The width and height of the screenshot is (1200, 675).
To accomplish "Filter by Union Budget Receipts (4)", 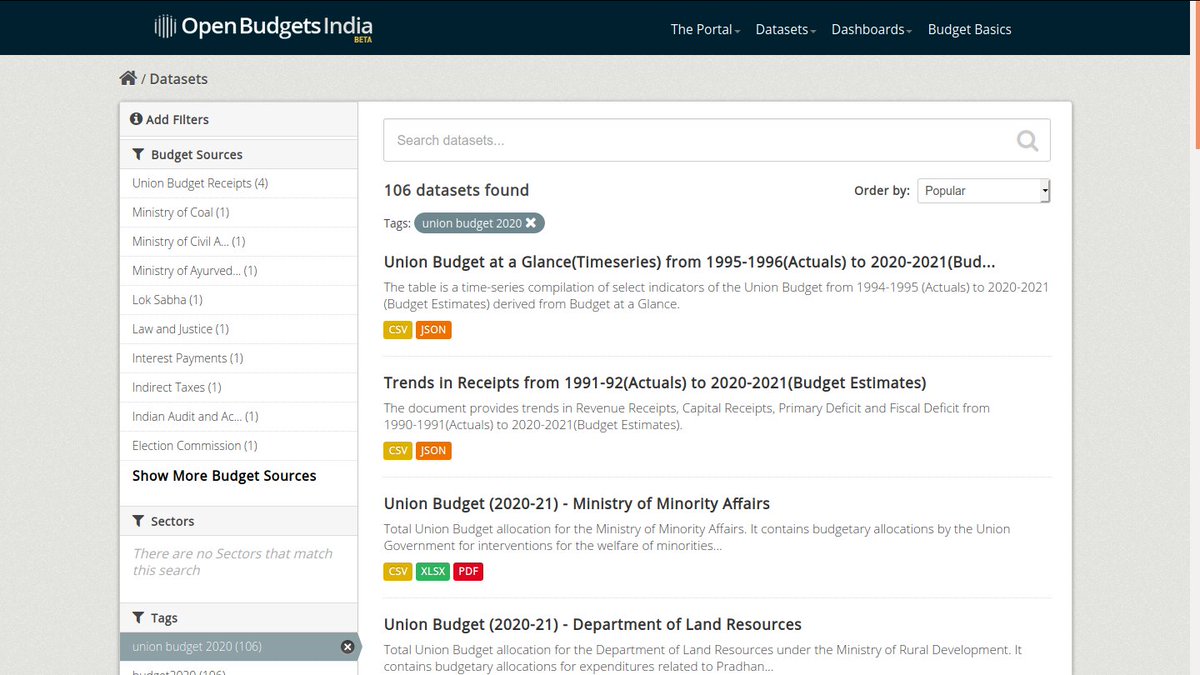I will 238,183.
